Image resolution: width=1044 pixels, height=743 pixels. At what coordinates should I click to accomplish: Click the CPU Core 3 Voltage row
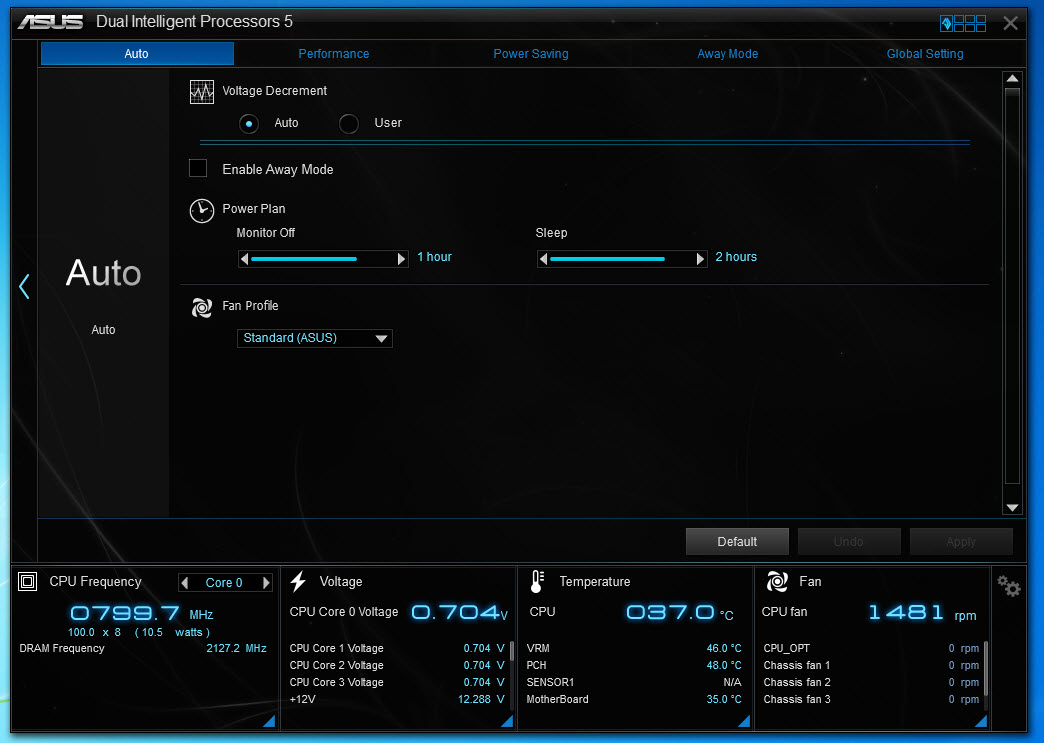click(x=397, y=682)
